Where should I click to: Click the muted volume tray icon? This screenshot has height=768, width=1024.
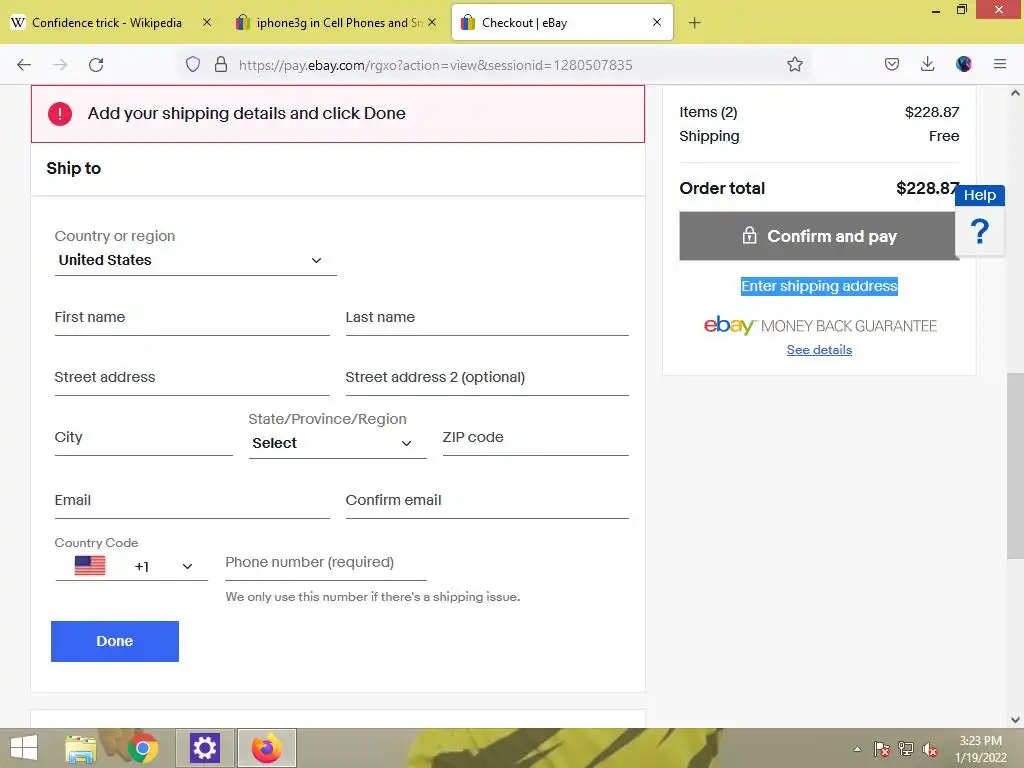(929, 749)
